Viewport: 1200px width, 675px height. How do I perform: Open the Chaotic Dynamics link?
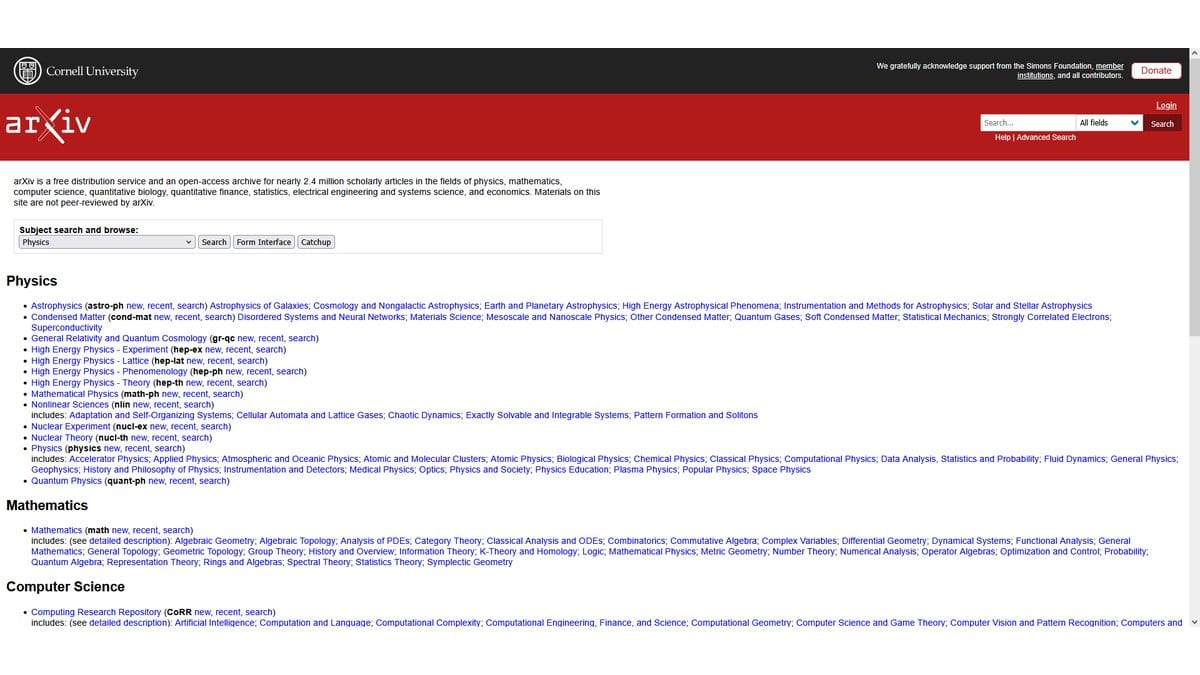click(x=424, y=415)
